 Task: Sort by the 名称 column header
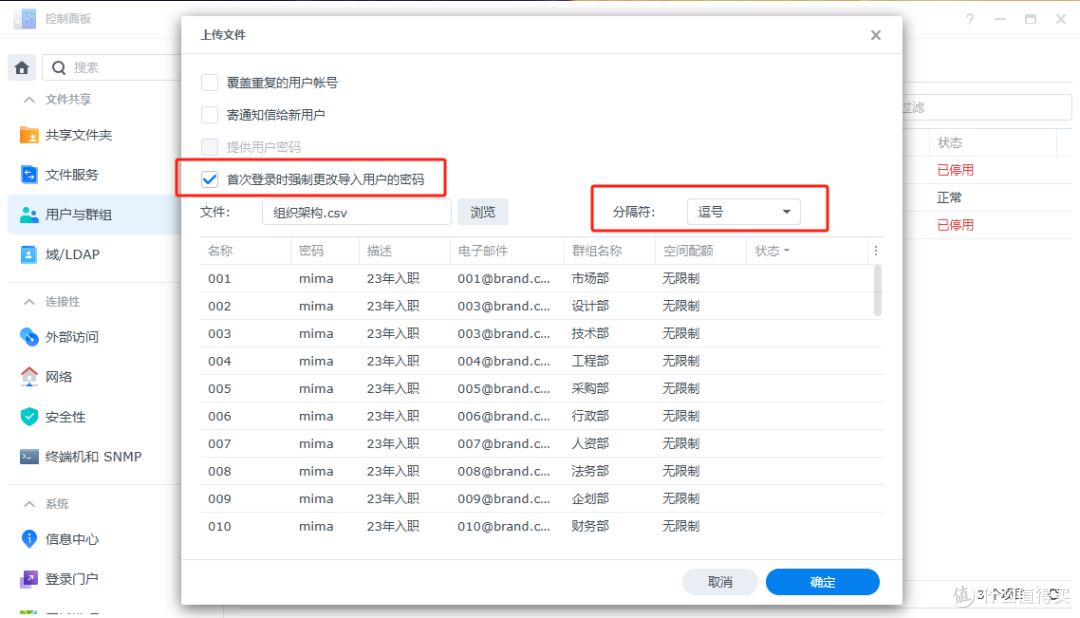click(x=220, y=251)
